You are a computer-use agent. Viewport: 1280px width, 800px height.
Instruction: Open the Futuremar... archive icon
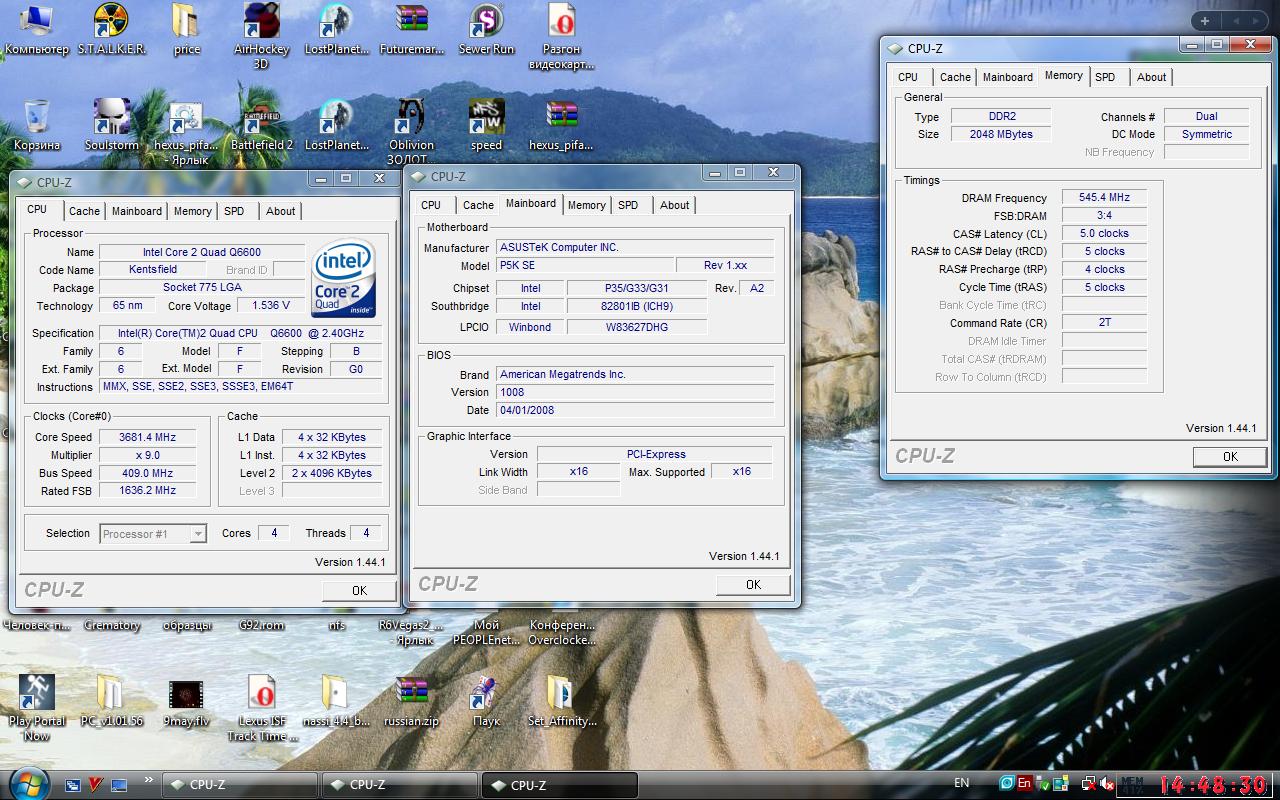pos(412,29)
